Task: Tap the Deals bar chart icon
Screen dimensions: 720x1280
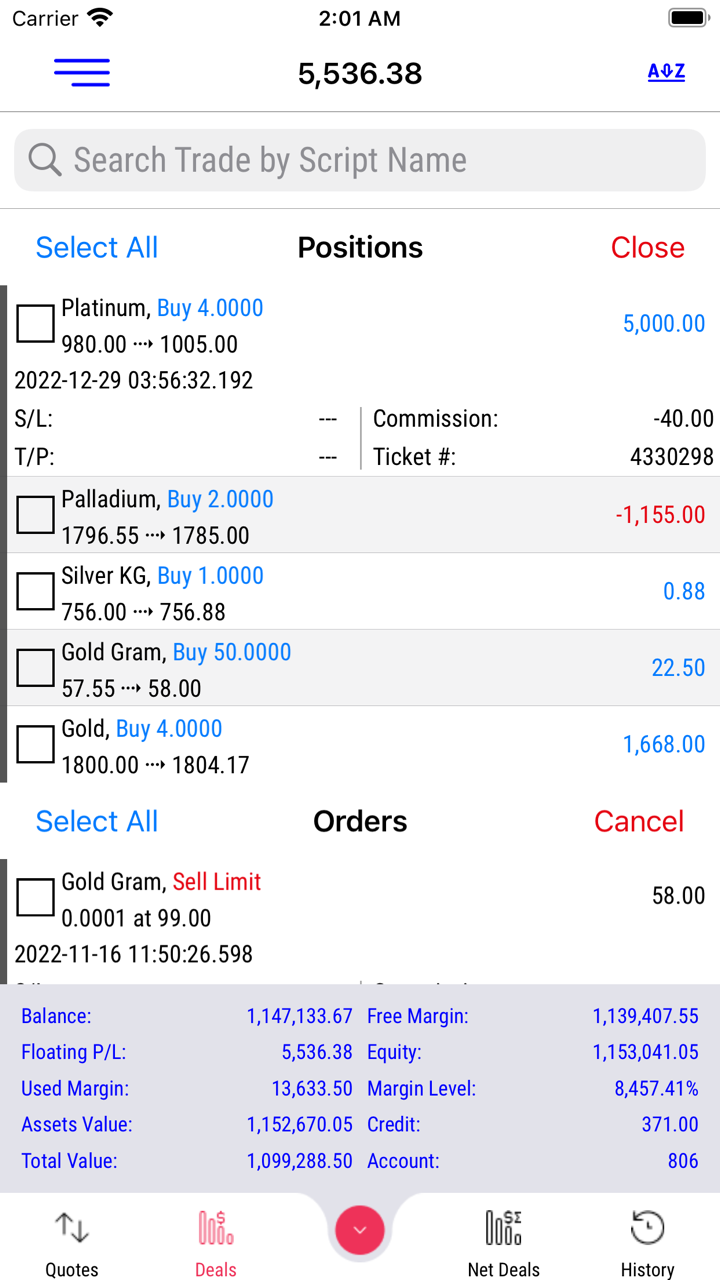Action: click(216, 1227)
